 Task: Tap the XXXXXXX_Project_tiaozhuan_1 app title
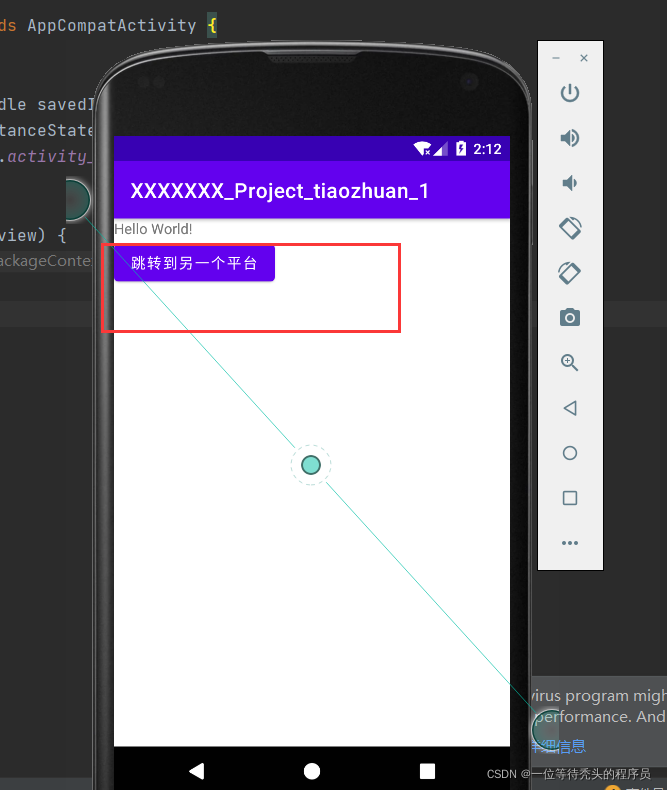coord(280,191)
